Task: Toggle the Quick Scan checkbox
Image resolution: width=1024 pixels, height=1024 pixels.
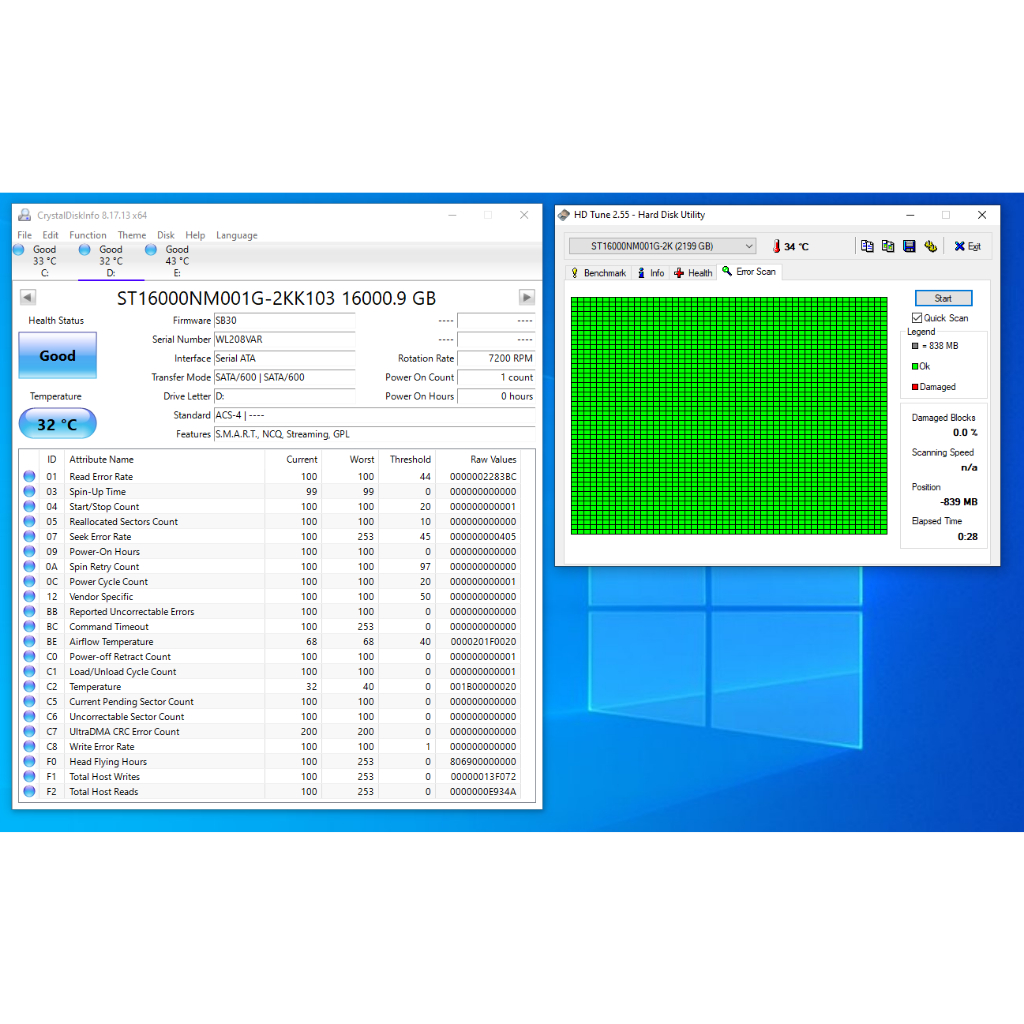Action: pos(917,318)
